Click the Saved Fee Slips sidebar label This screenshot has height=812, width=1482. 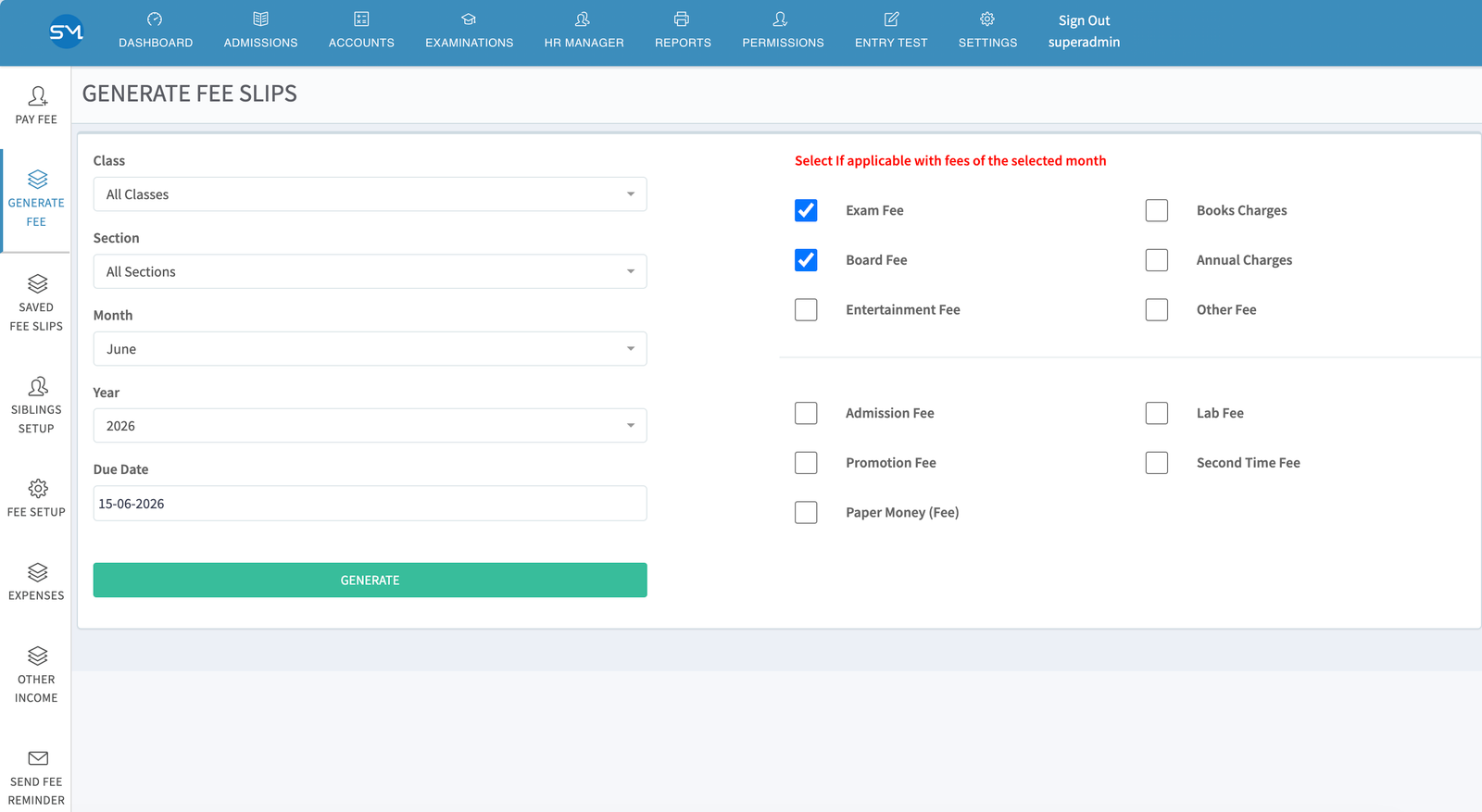tap(36, 317)
